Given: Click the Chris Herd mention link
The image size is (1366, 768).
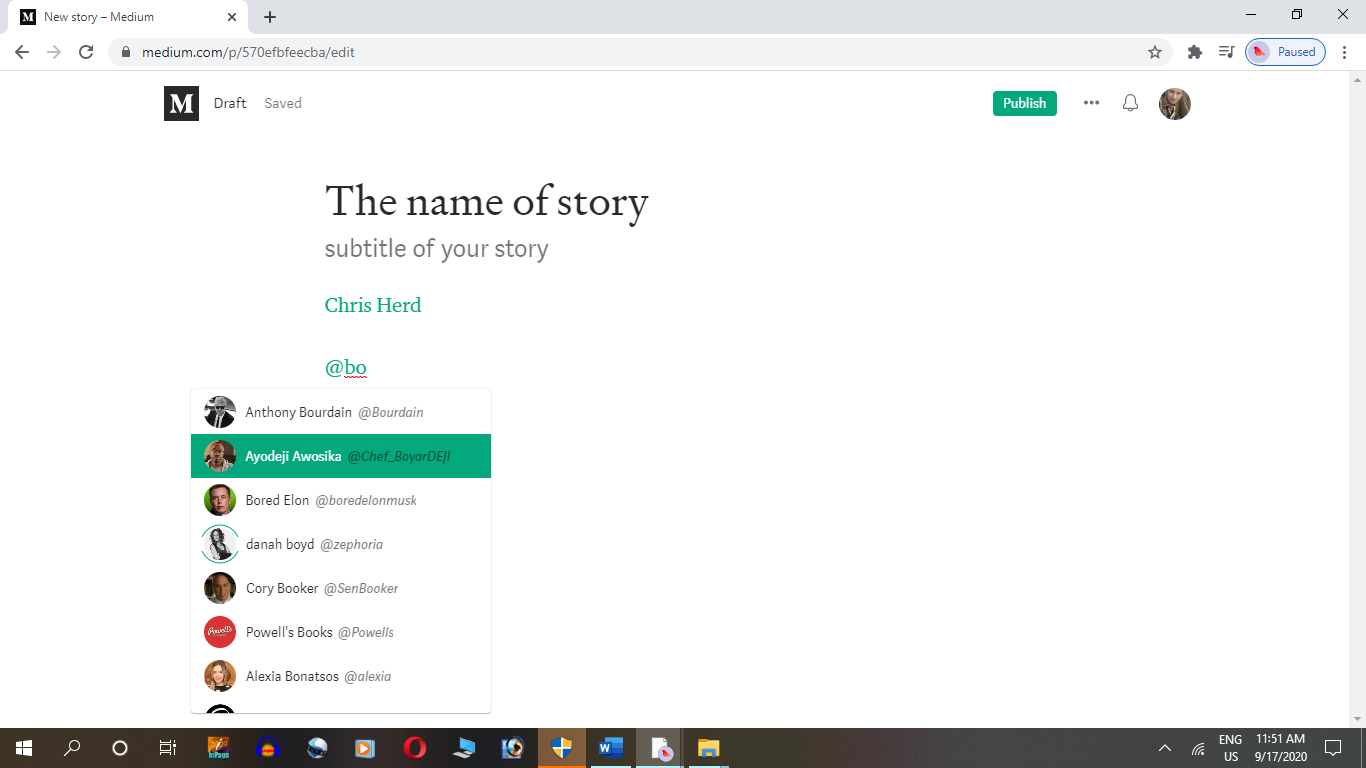Looking at the screenshot, I should click(373, 305).
